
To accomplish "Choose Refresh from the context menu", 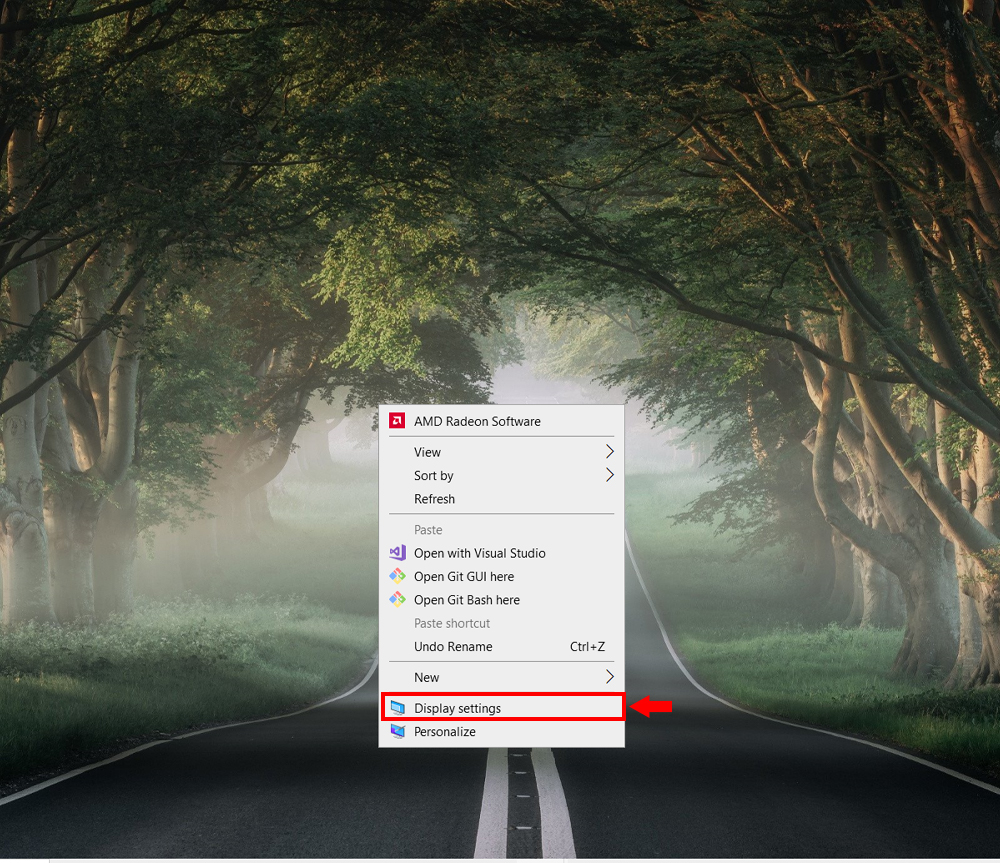I will [x=434, y=499].
